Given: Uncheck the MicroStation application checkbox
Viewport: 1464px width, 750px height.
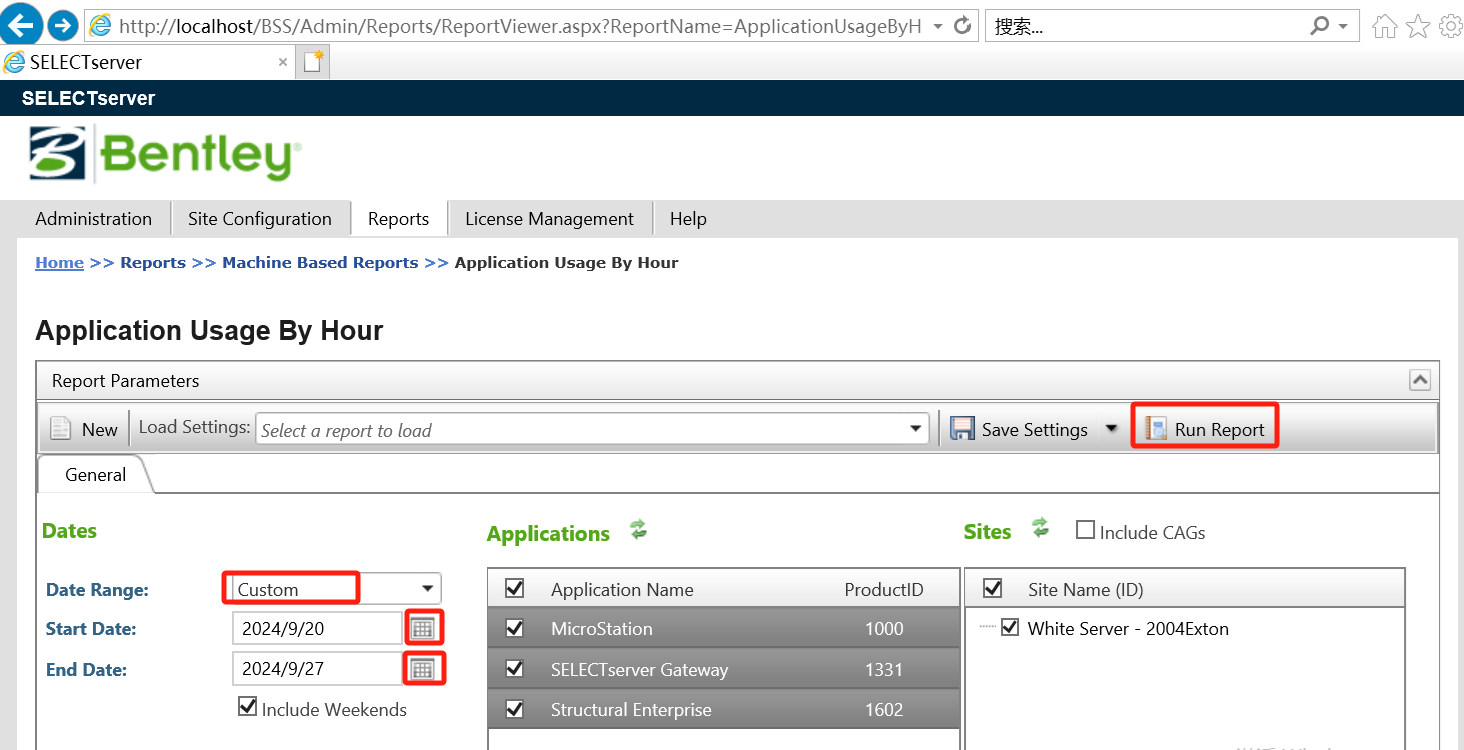Looking at the screenshot, I should (x=515, y=628).
